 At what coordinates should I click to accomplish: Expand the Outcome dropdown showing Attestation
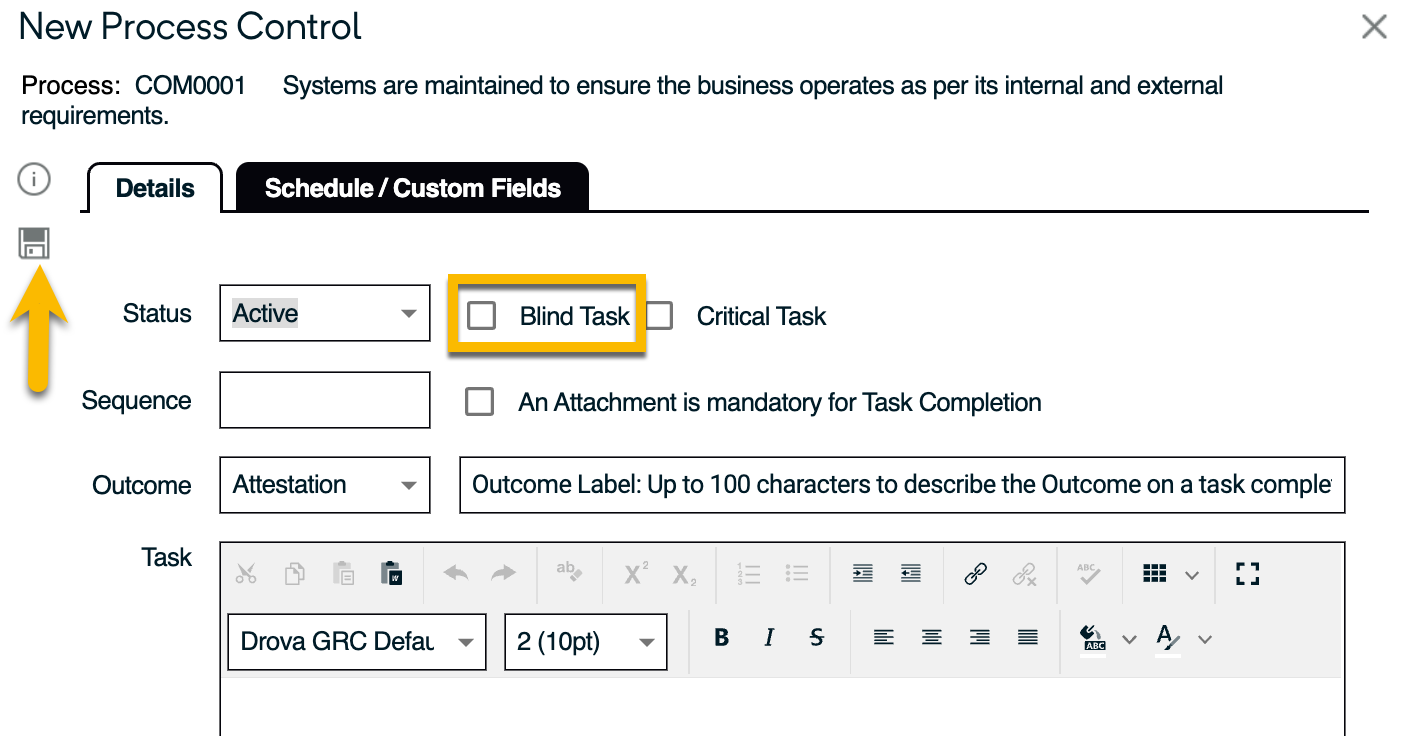pos(324,485)
